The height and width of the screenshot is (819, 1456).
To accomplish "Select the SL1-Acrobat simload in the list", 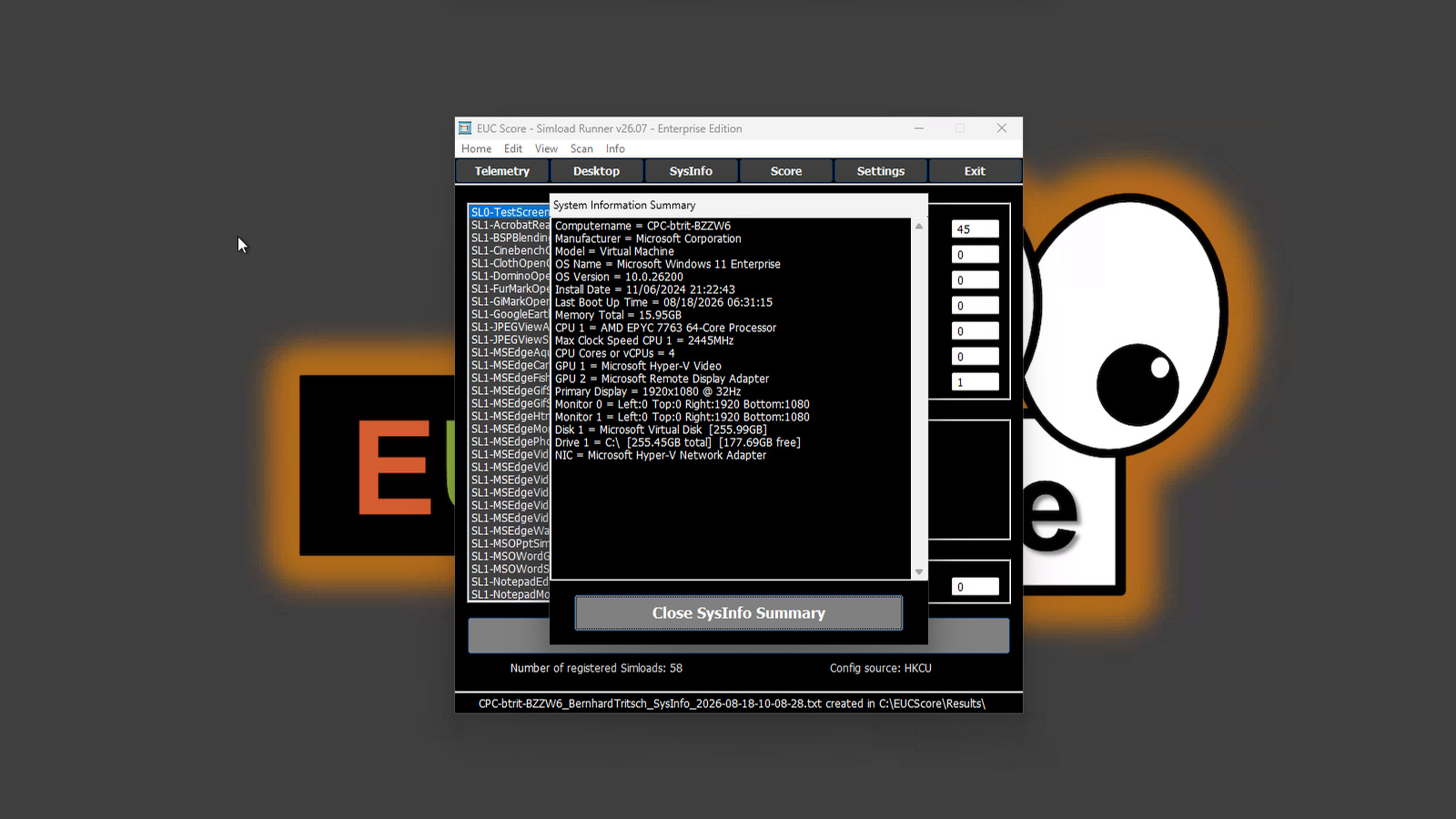I will 510,225.
